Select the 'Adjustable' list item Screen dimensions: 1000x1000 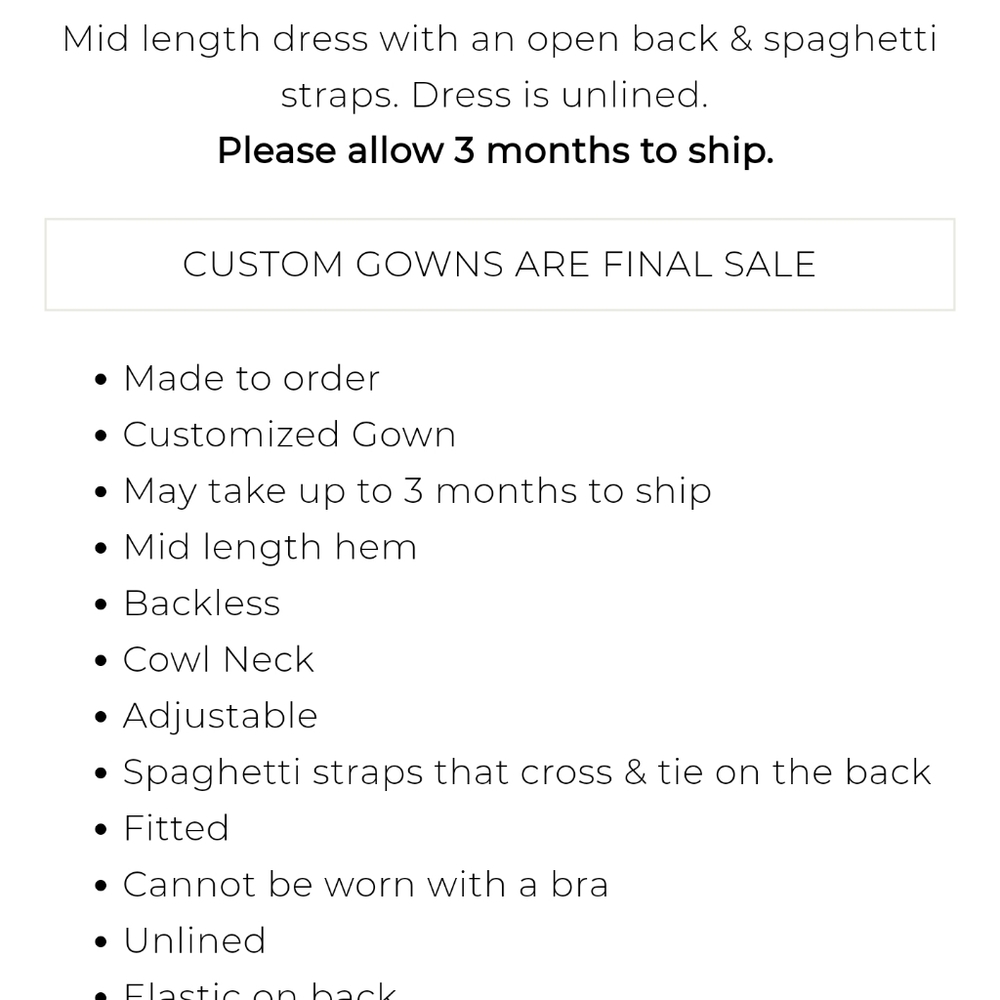(220, 716)
